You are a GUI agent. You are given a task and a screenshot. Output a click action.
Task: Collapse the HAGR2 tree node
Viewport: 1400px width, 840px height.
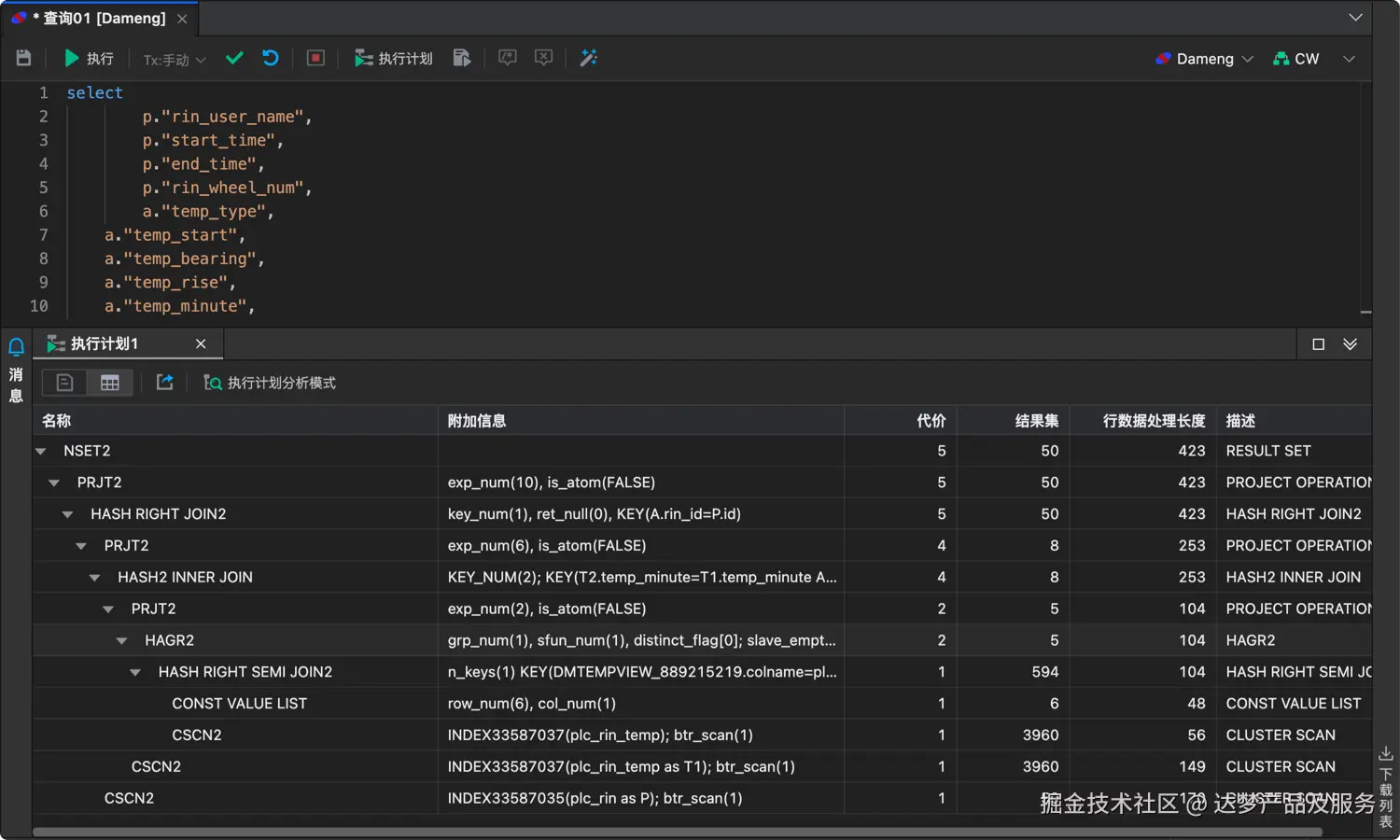pos(121,640)
